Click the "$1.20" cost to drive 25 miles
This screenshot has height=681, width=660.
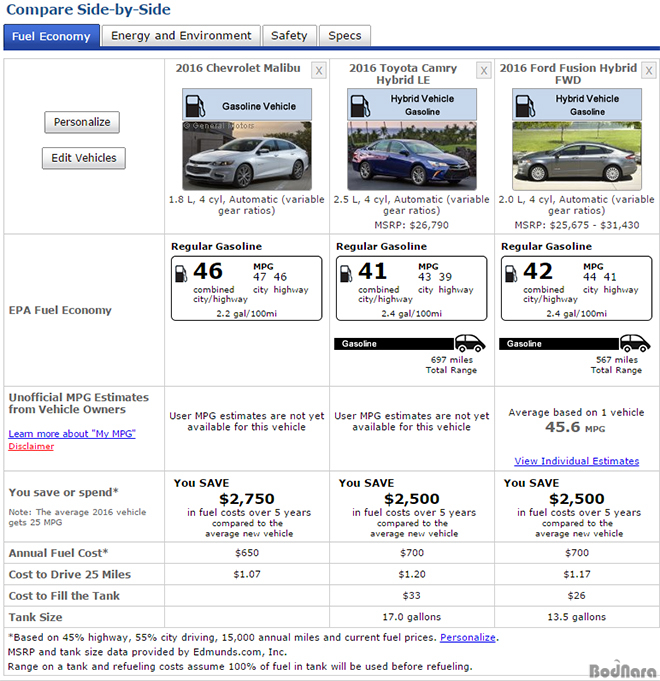(412, 574)
